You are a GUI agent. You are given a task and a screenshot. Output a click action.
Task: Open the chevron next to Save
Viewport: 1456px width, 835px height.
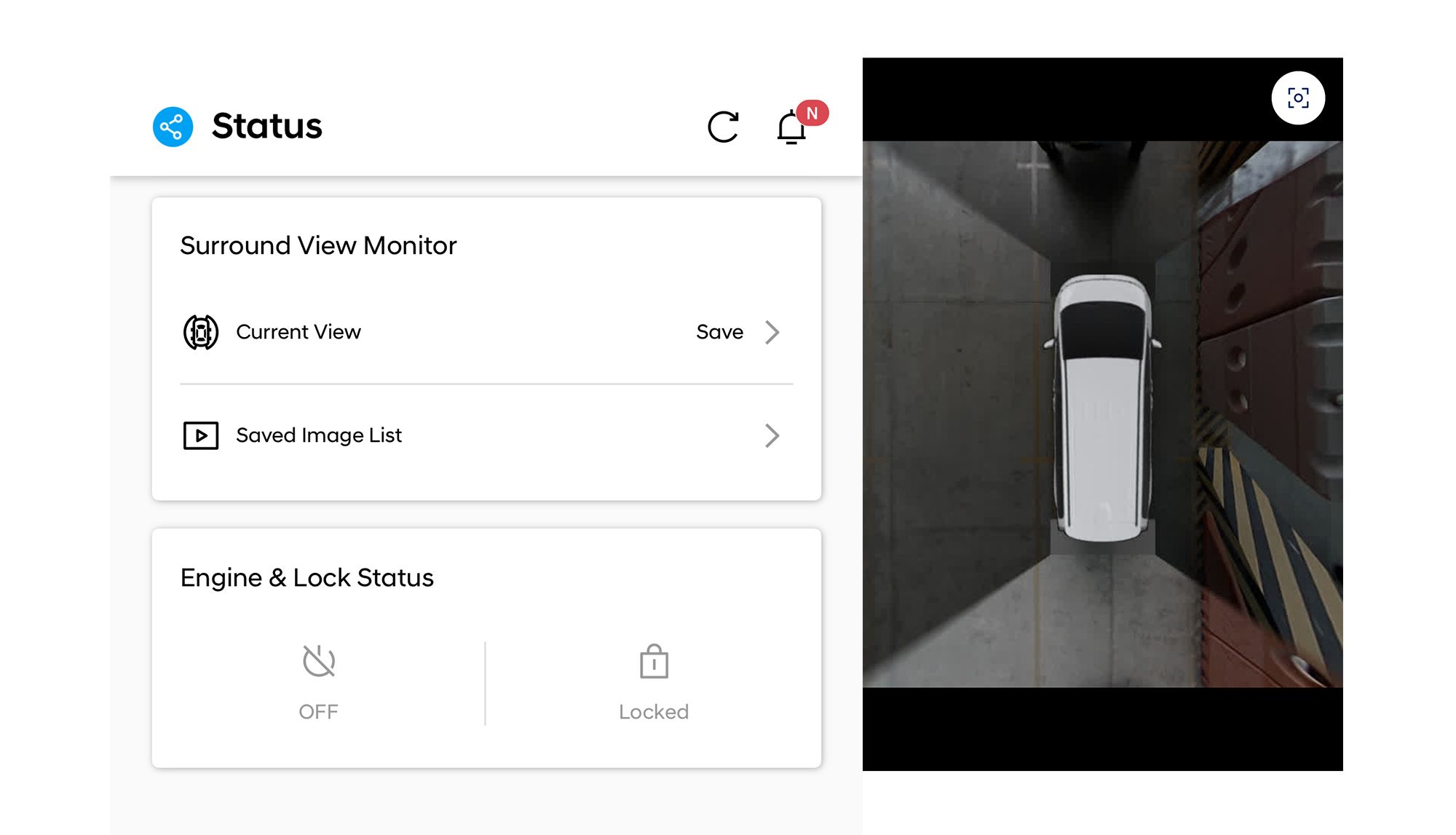point(772,332)
